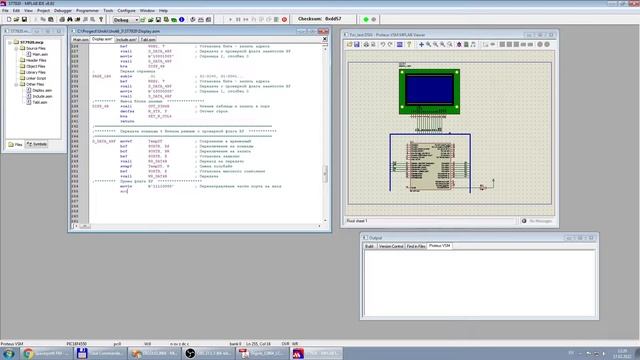
Task: Open the Project menu
Action: [x=43, y=11]
